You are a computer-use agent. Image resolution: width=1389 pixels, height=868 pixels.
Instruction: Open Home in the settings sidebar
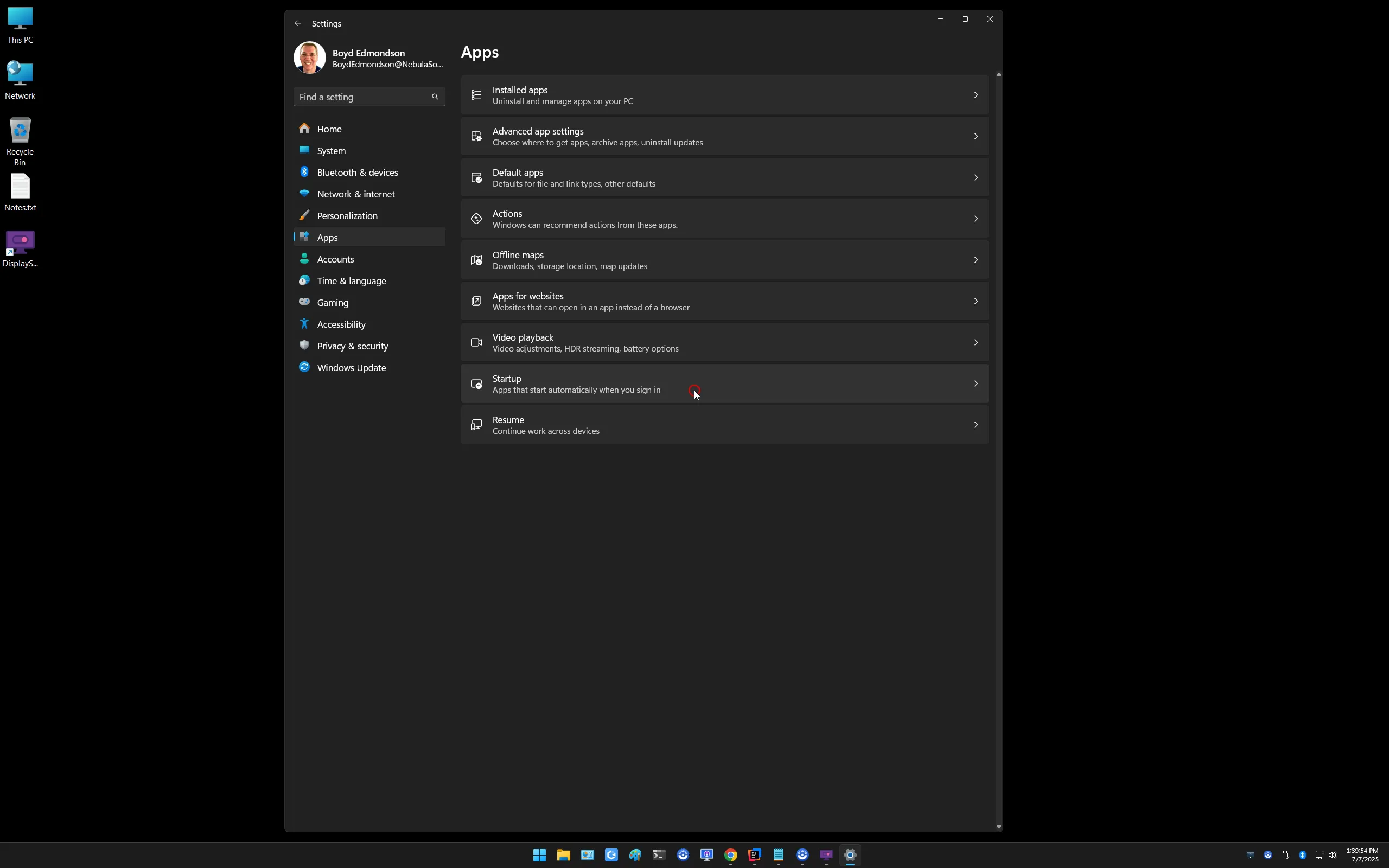369,129
